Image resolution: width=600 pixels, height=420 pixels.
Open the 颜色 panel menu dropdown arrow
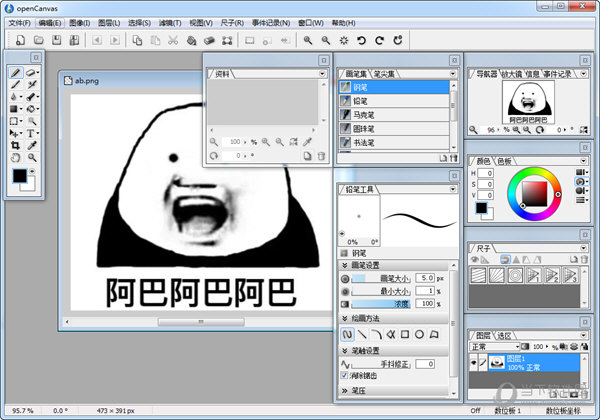[583, 161]
